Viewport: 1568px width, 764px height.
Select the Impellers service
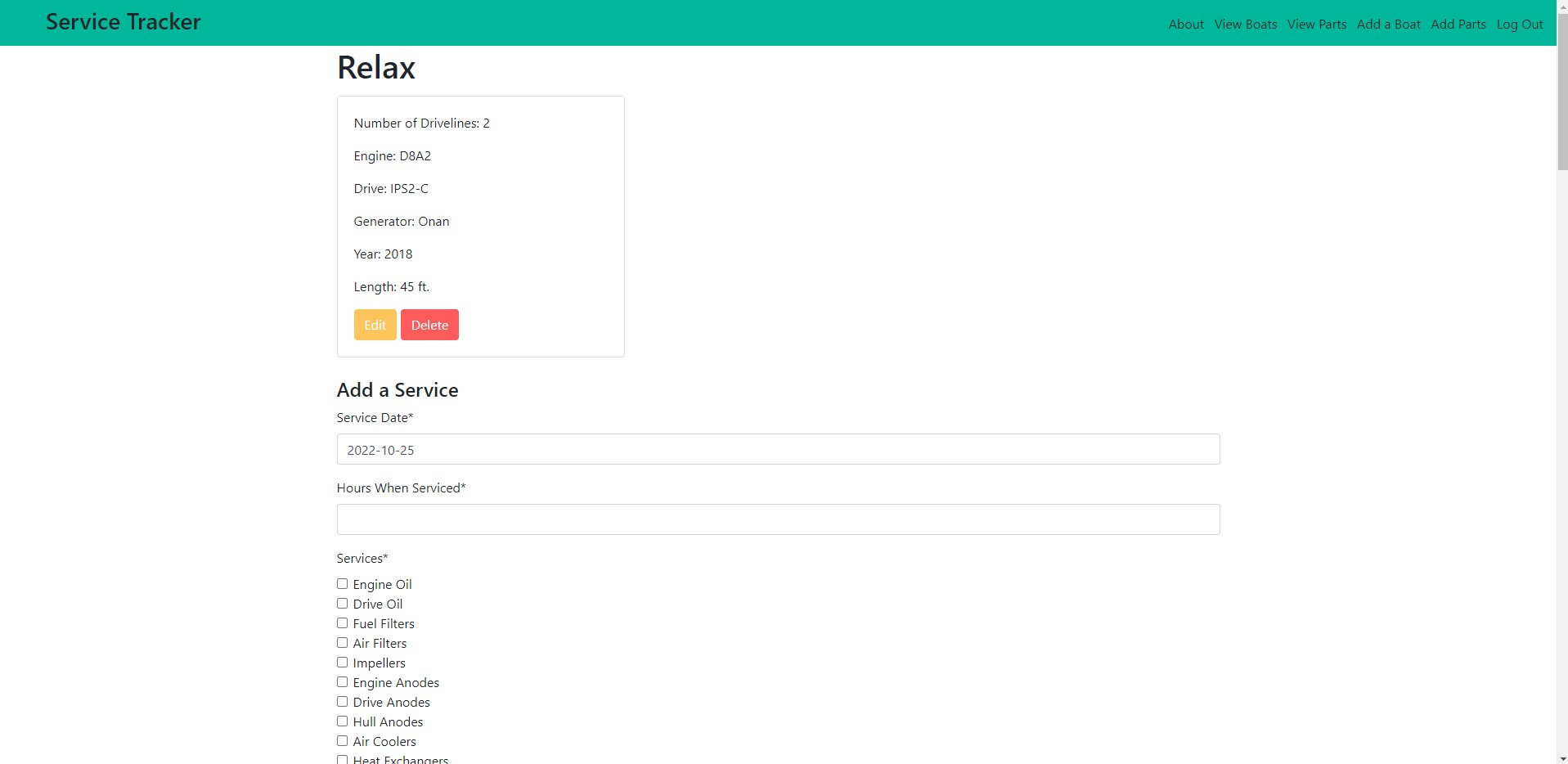(341, 662)
